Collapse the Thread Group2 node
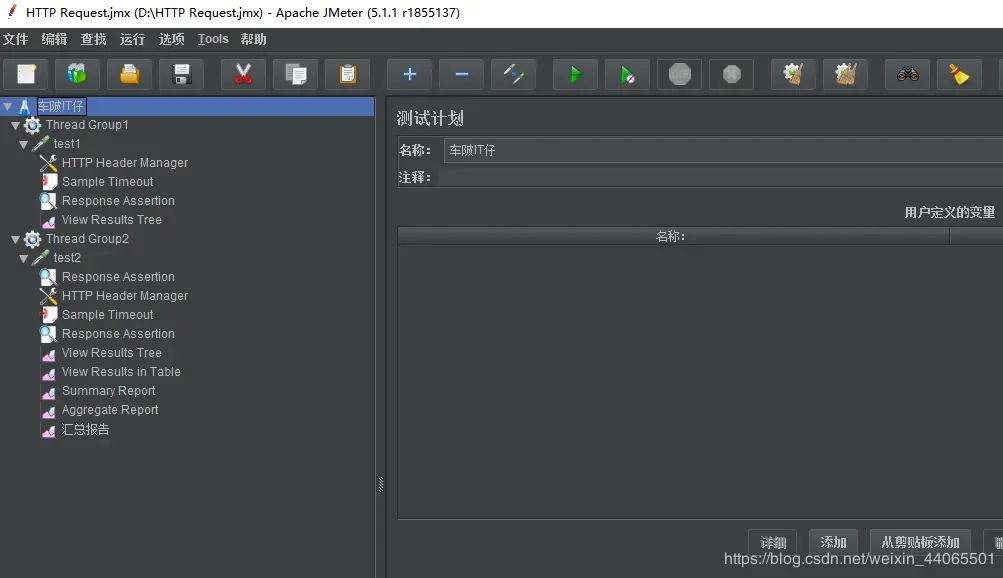1003x578 pixels. [15, 239]
